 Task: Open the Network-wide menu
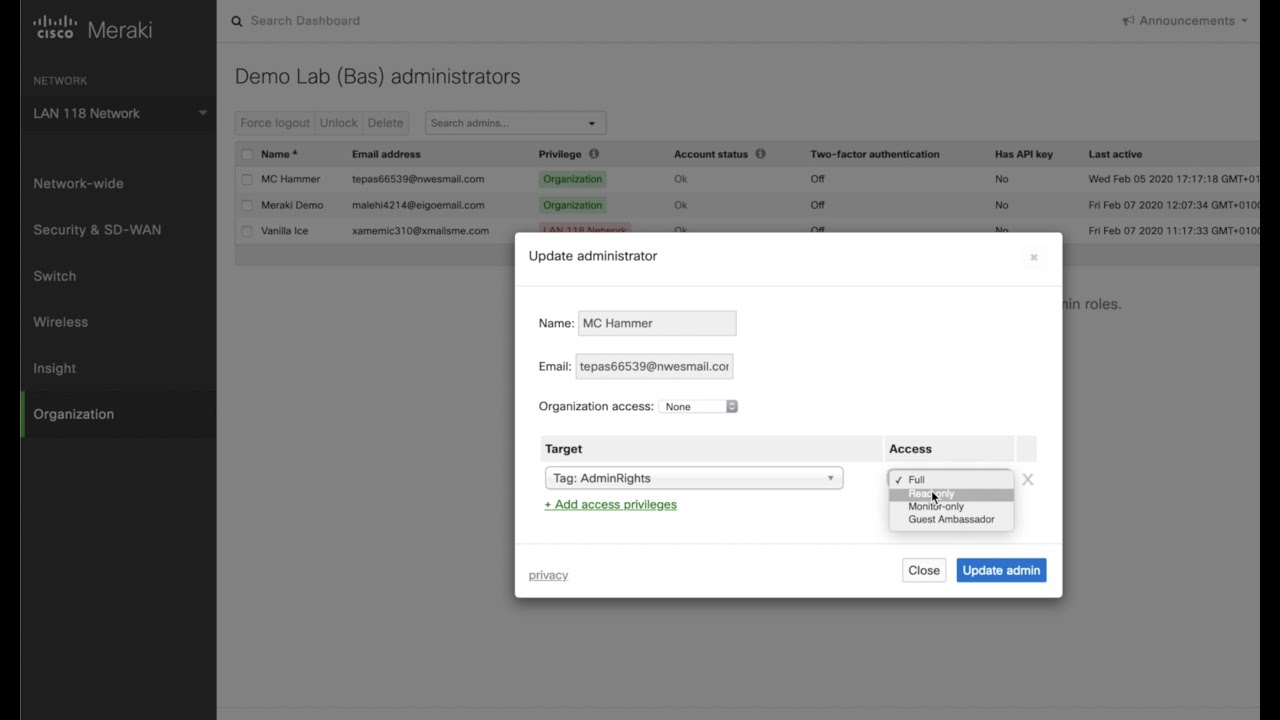78,184
